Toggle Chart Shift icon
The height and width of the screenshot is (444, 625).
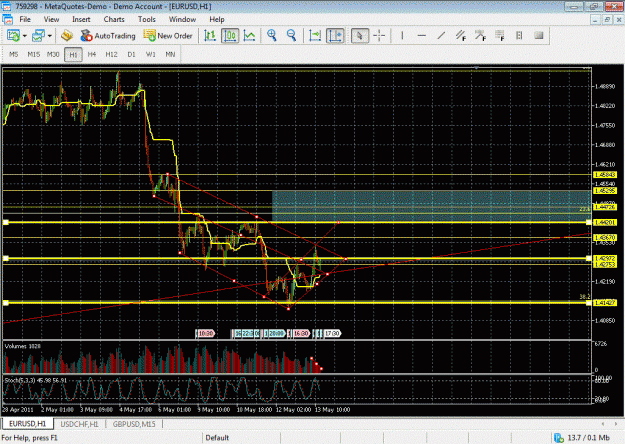click(x=335, y=36)
